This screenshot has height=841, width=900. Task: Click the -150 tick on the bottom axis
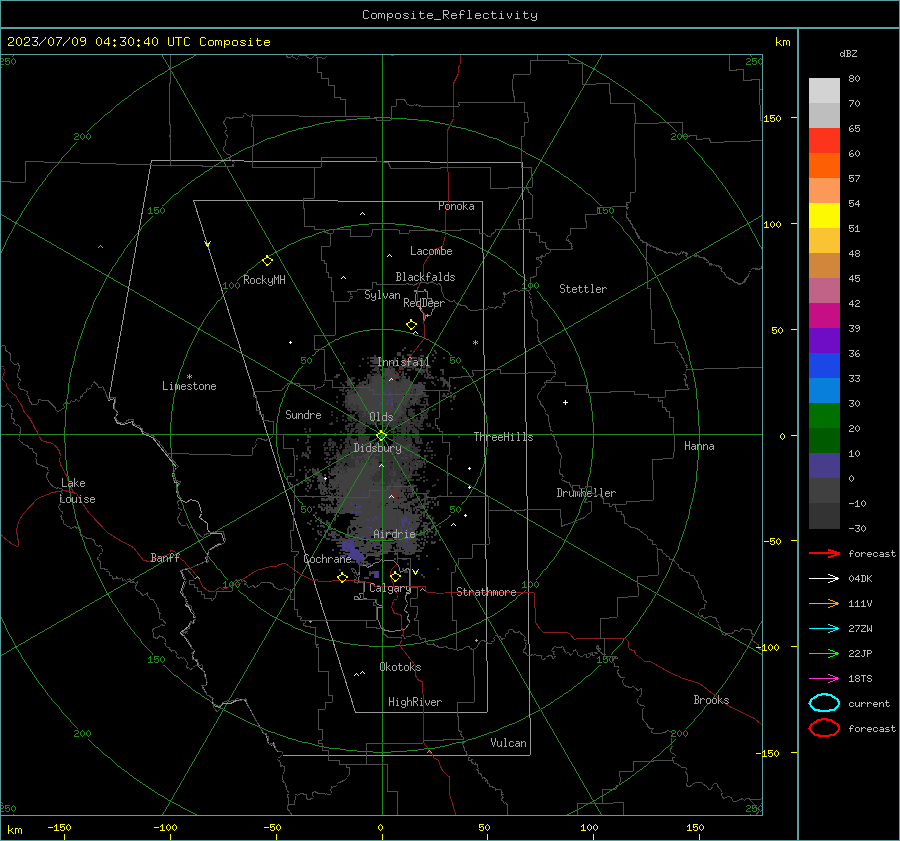(x=59, y=827)
